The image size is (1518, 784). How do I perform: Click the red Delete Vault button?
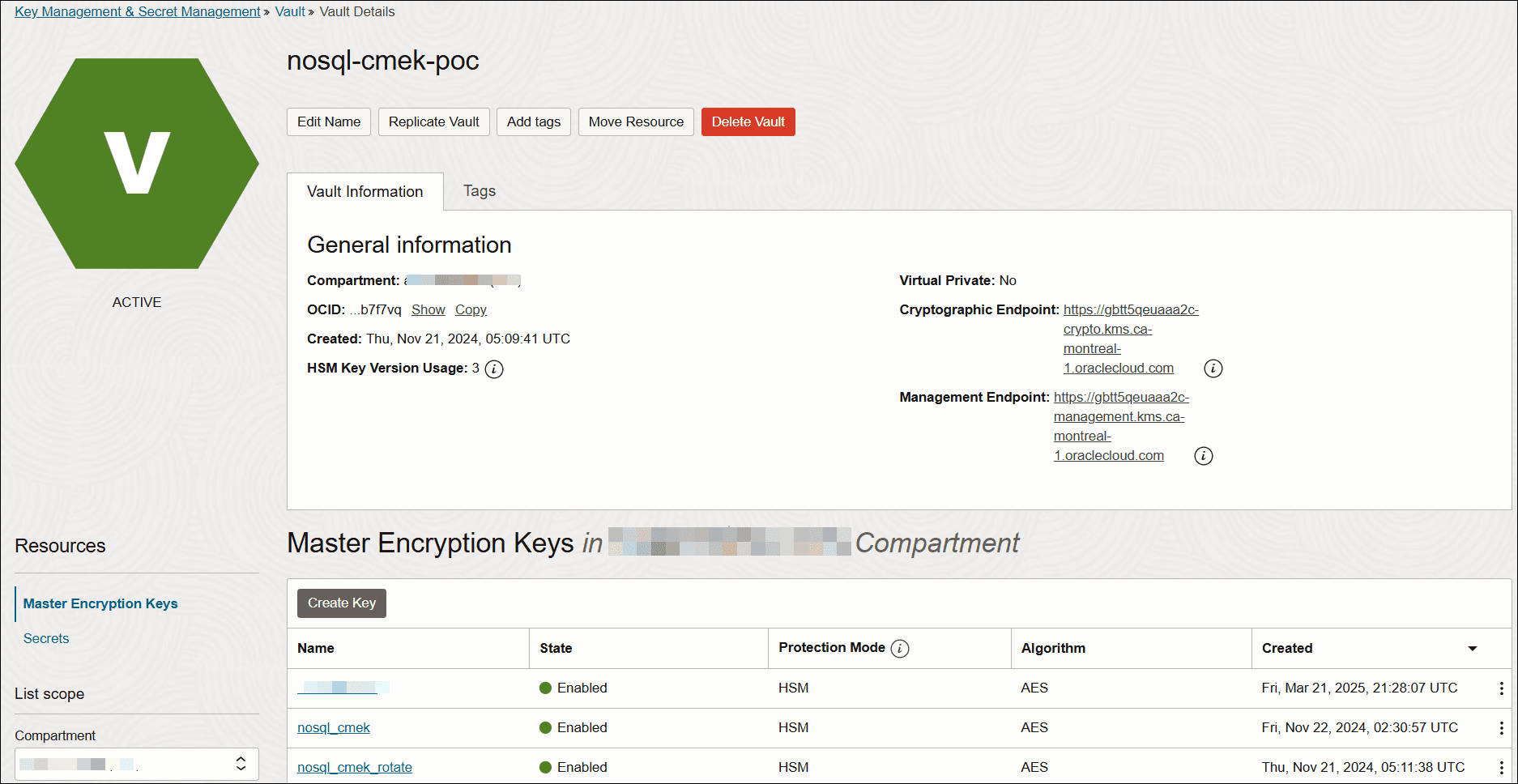(748, 121)
